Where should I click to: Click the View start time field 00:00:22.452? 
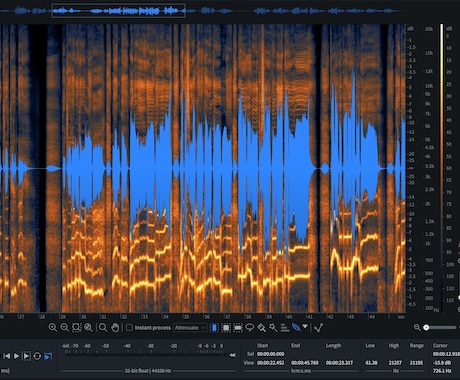tap(271, 363)
